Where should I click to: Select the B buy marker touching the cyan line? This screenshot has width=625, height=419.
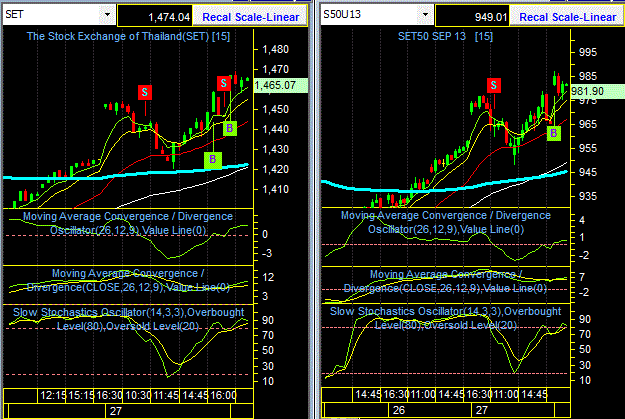pos(212,159)
